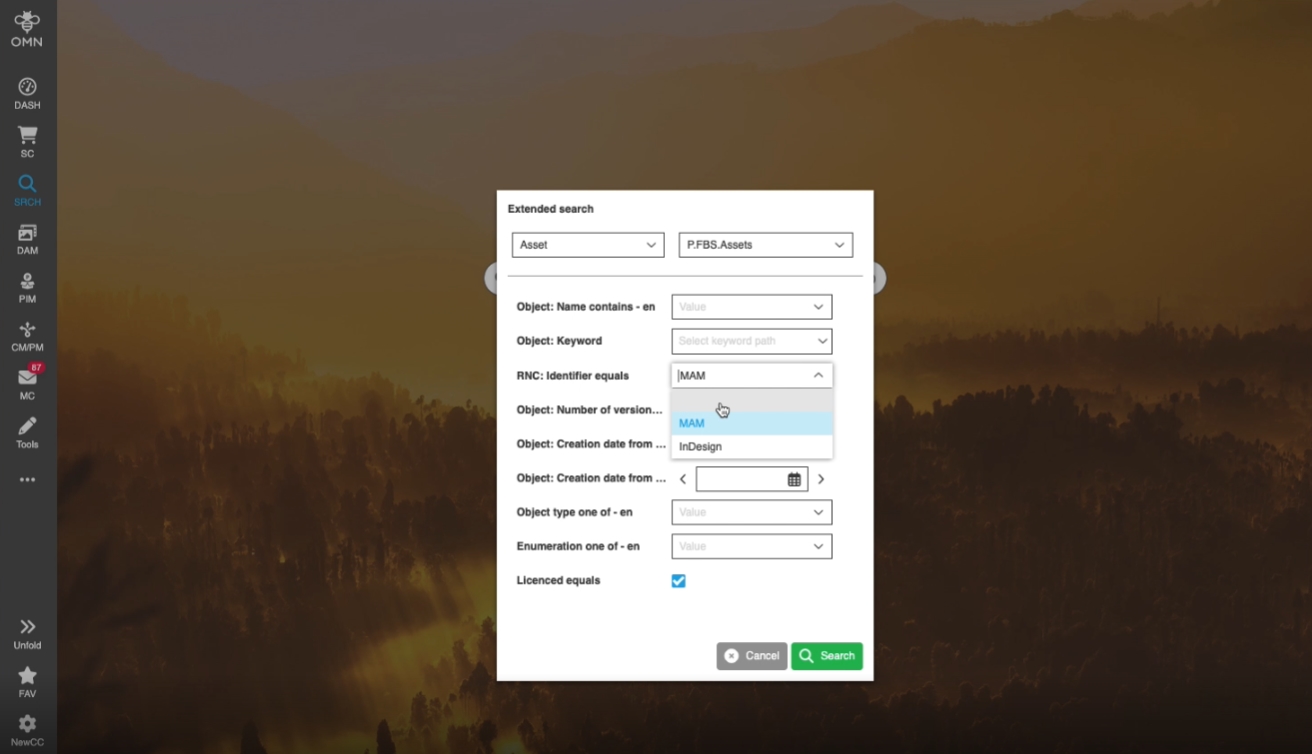Open the FAV favorites star
This screenshot has height=754, width=1312.
click(27, 682)
